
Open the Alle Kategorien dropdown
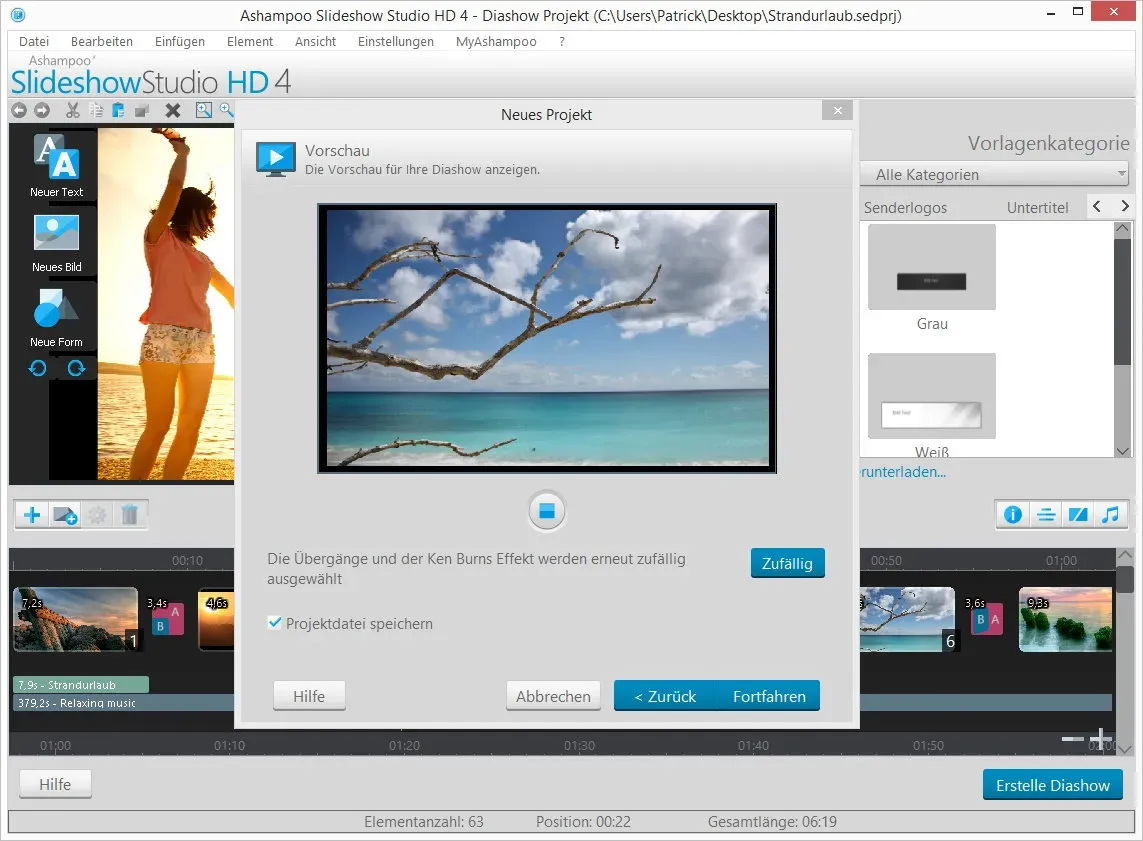pyautogui.click(x=995, y=174)
